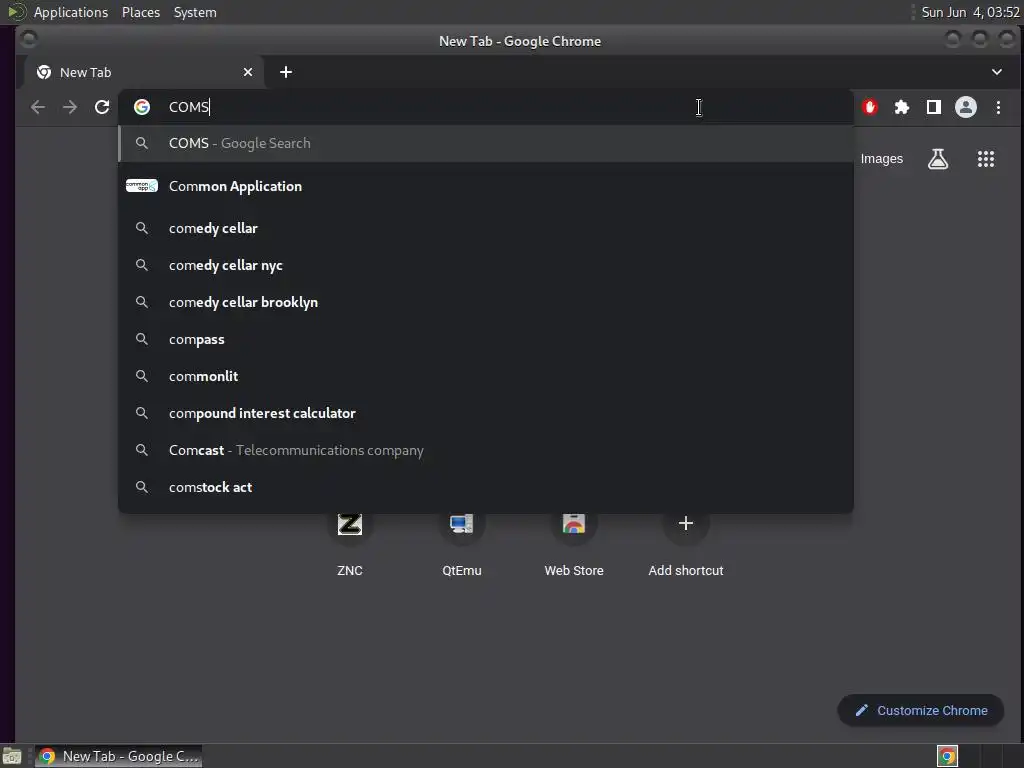The width and height of the screenshot is (1024, 768).
Task: Open the Chrome three-dot menu
Action: click(998, 107)
